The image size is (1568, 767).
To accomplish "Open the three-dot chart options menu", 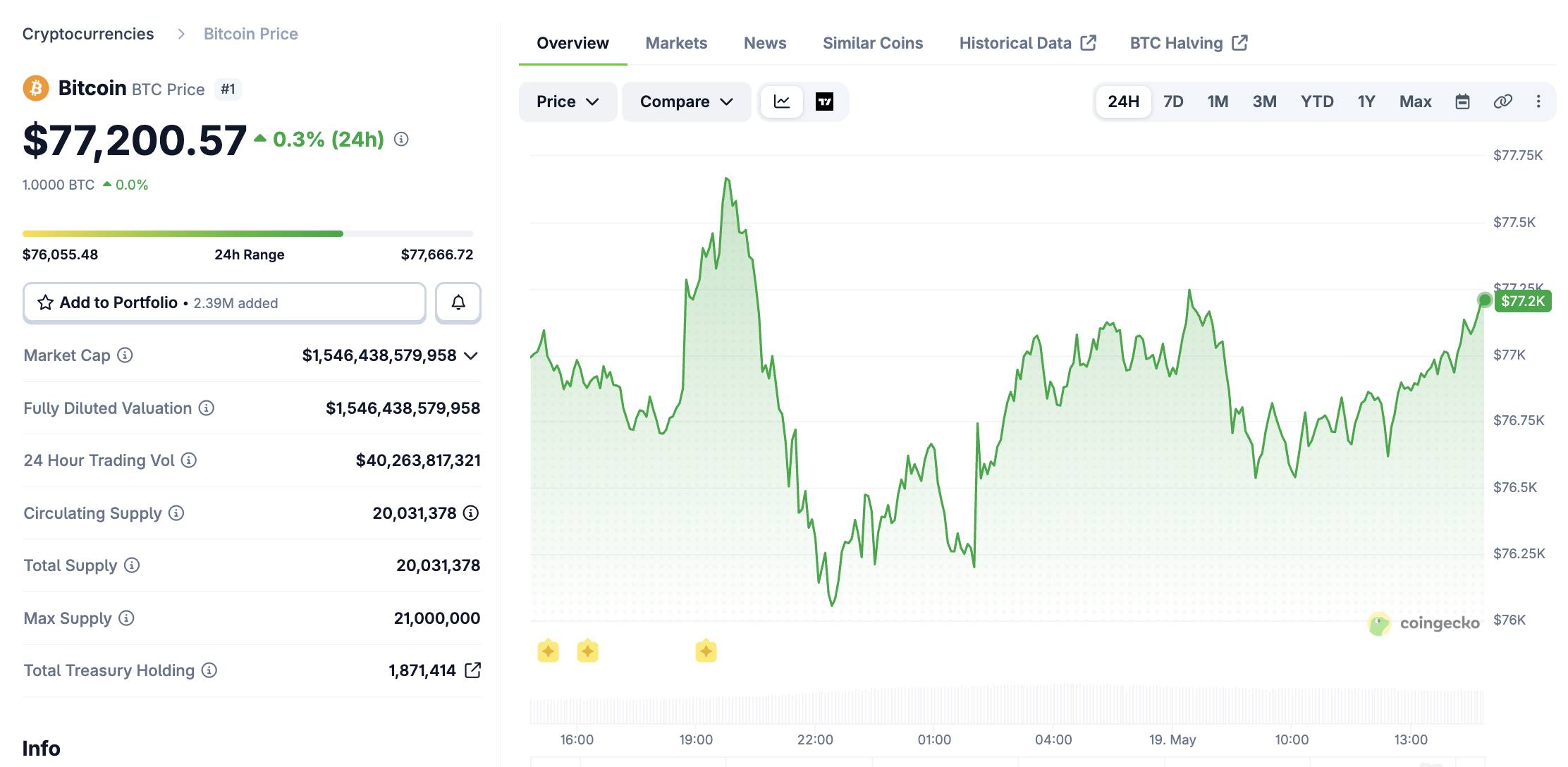I will click(x=1538, y=102).
